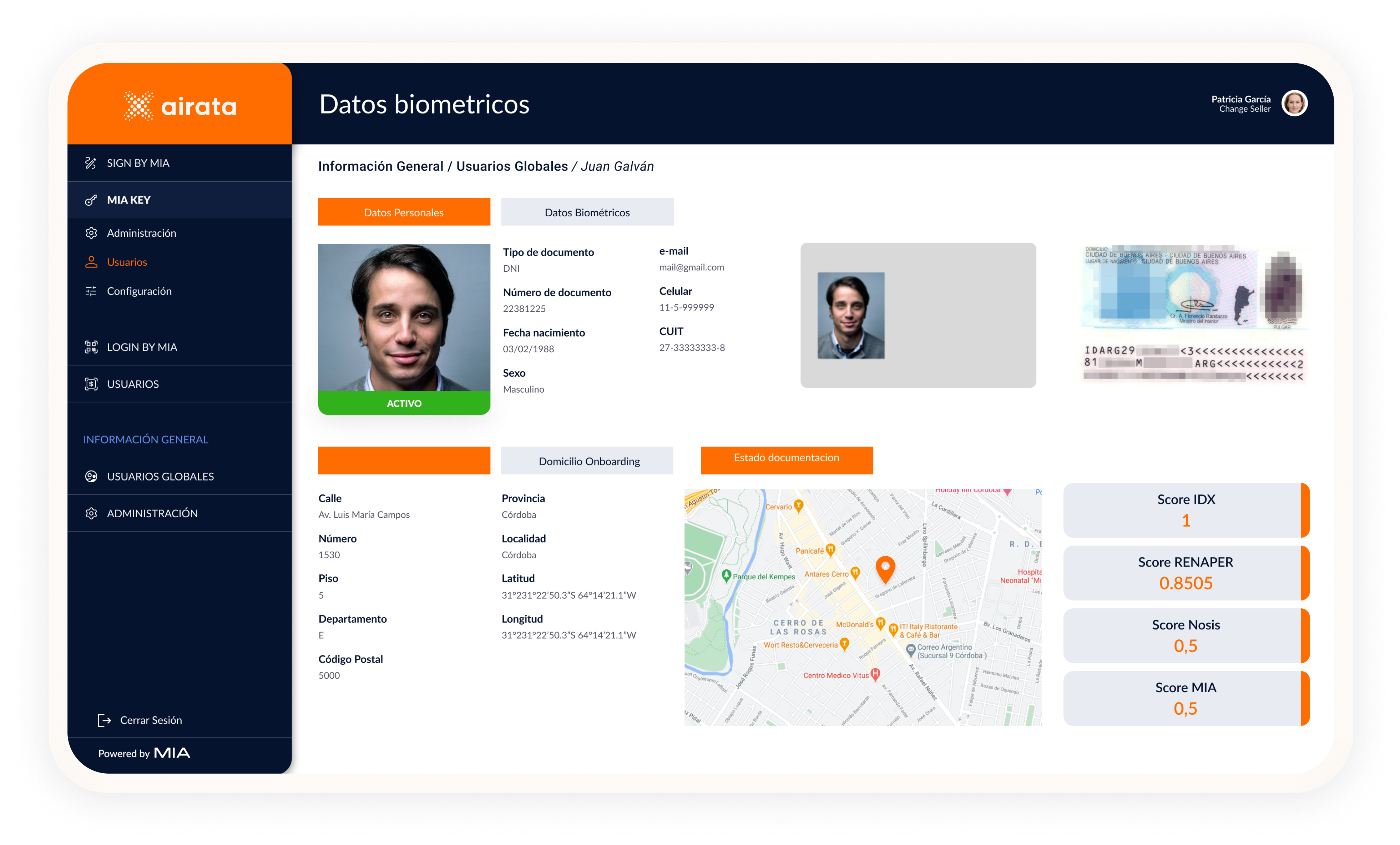Click the ACTIVO status badge
The image size is (1400, 845).
point(404,403)
